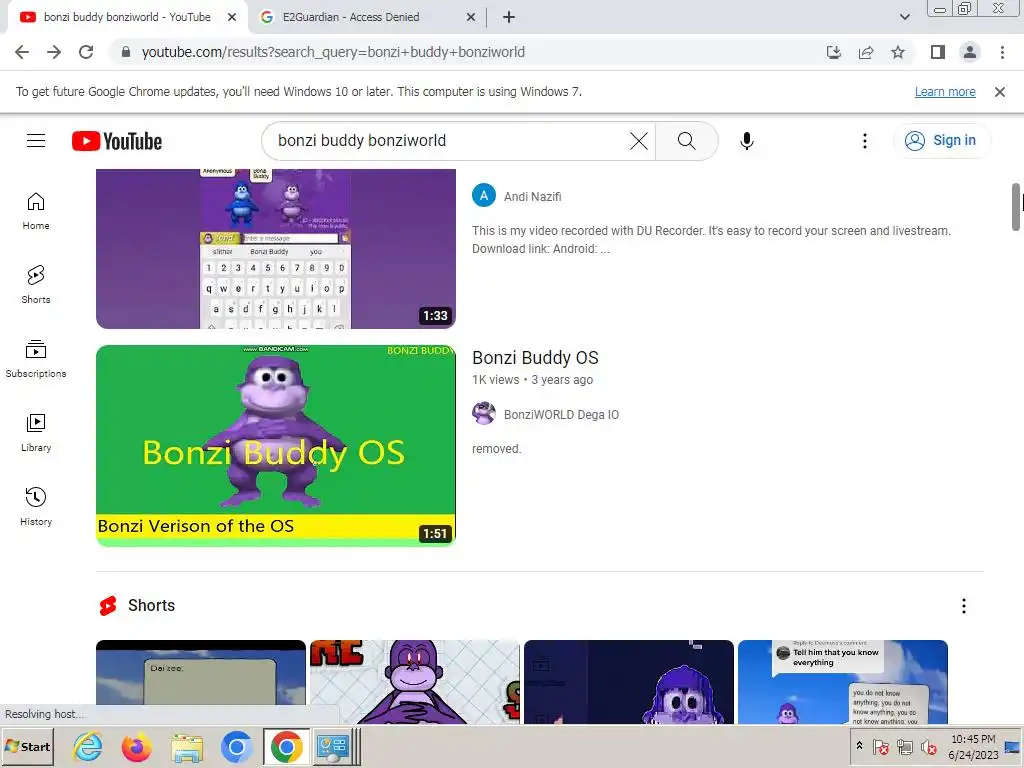Open the Andi Nazifi channel avatar
Screen dimensions: 1024x768
click(484, 195)
